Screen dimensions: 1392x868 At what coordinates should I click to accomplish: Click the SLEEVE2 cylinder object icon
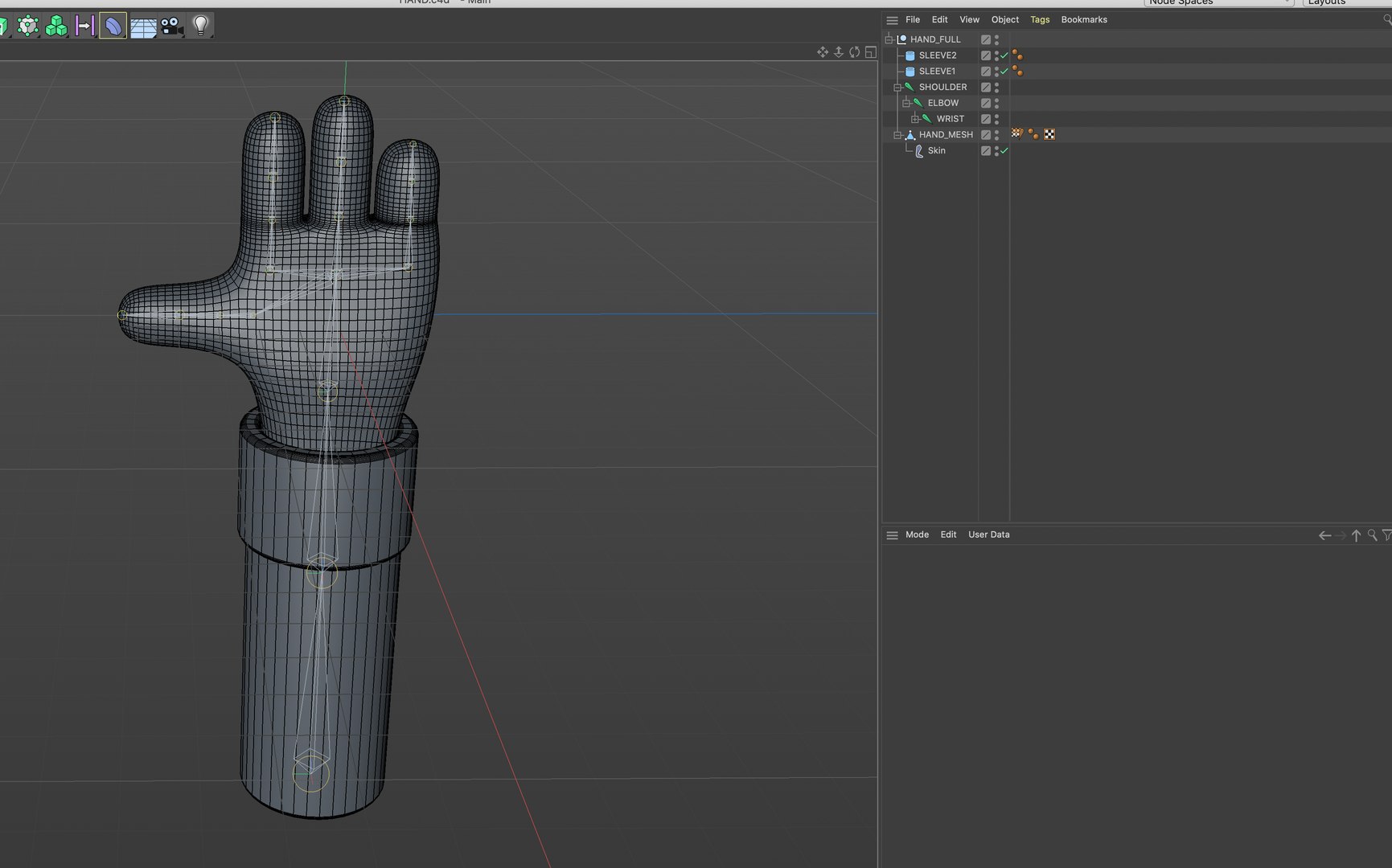910,55
